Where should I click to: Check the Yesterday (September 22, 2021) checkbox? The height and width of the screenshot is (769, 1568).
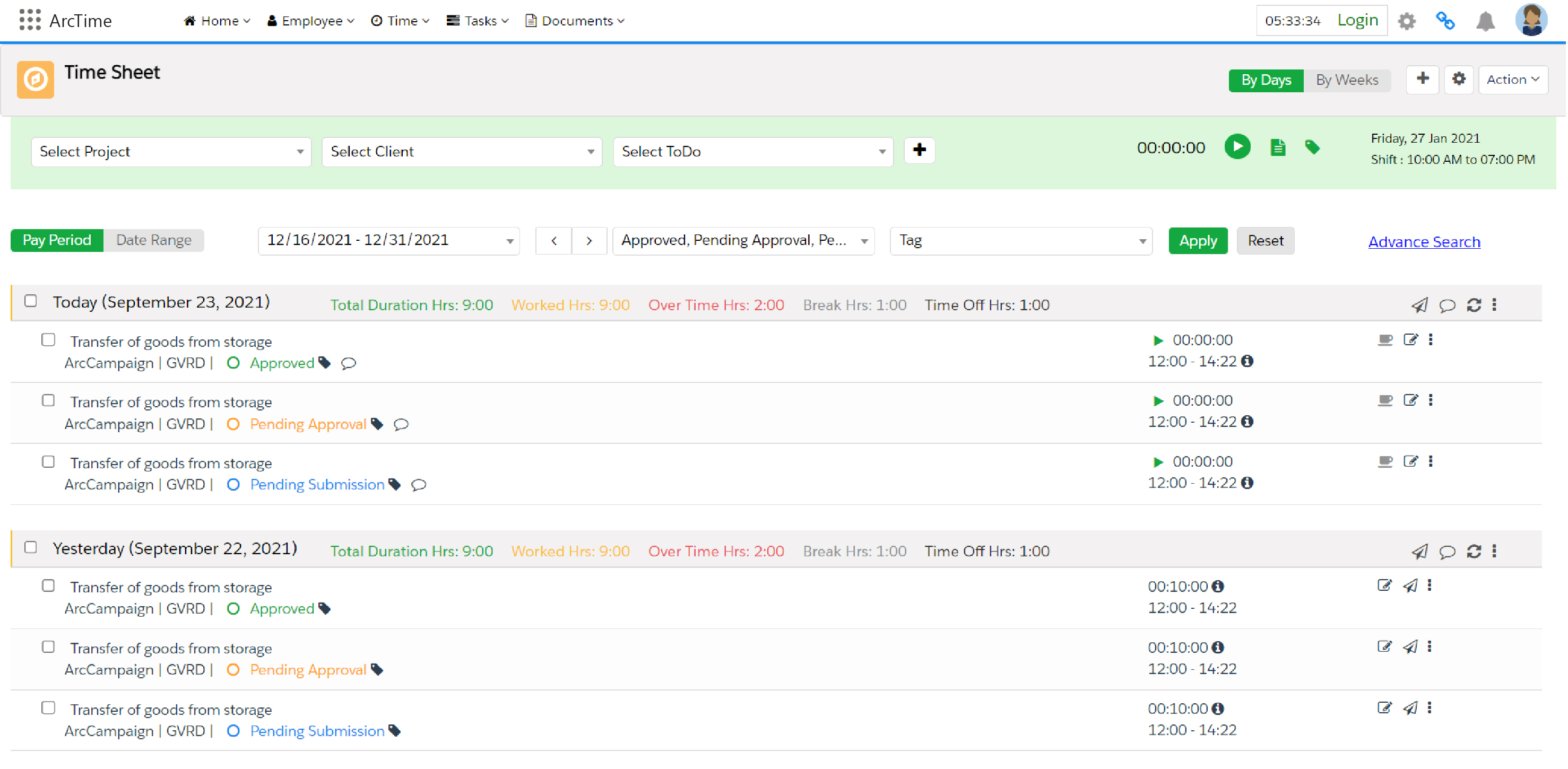(30, 547)
